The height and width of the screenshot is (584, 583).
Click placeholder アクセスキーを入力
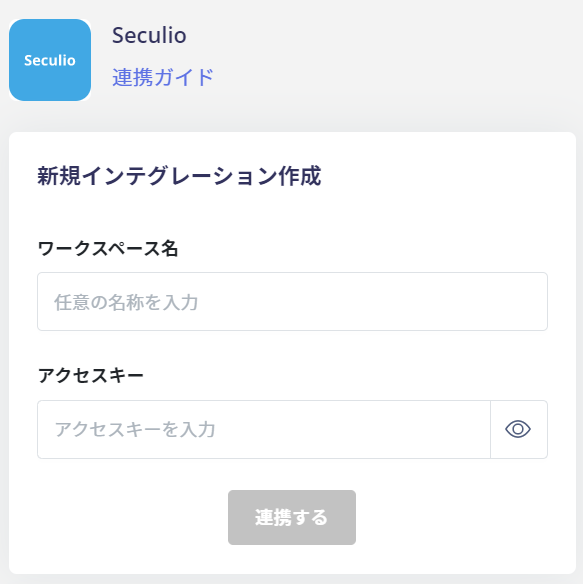135,429
